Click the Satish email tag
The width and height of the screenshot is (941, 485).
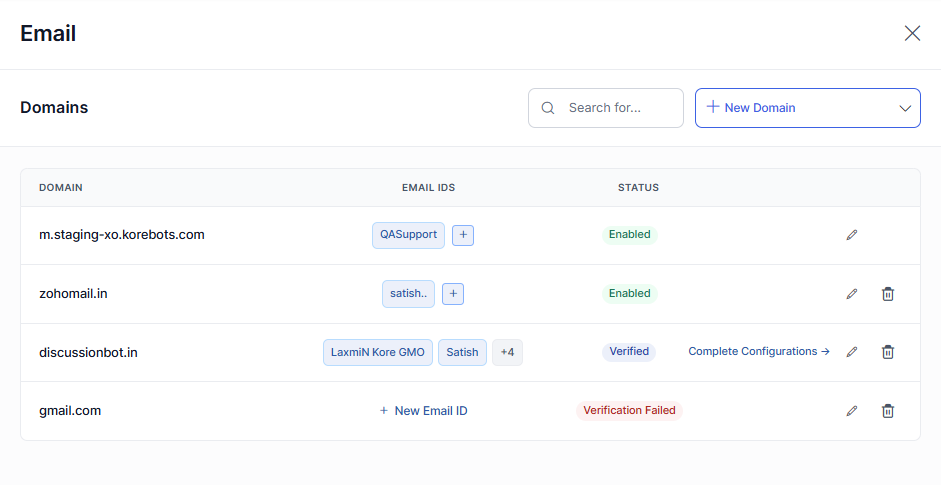click(462, 352)
